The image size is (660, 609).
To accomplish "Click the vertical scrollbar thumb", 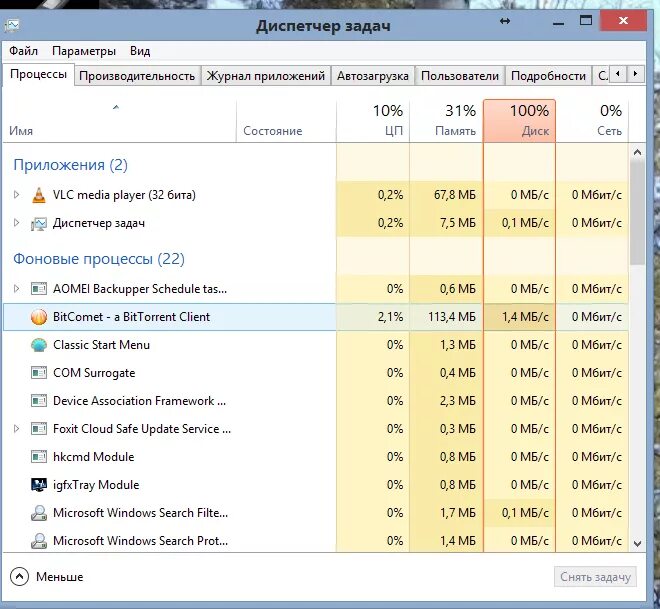I will tap(637, 213).
